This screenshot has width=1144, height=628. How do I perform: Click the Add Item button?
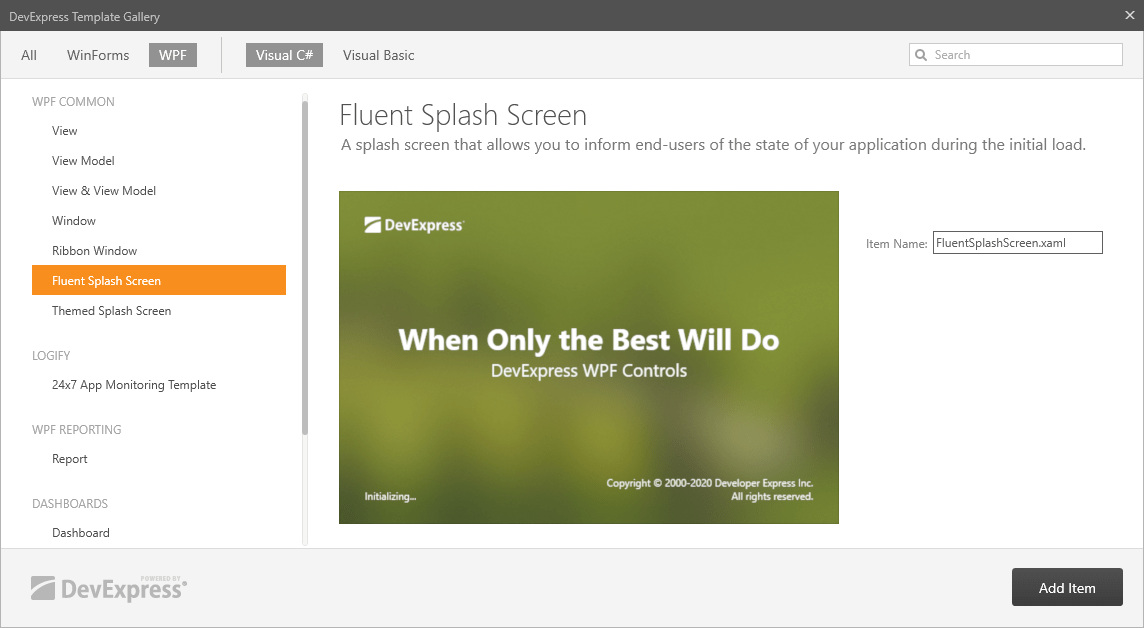pyautogui.click(x=1067, y=587)
